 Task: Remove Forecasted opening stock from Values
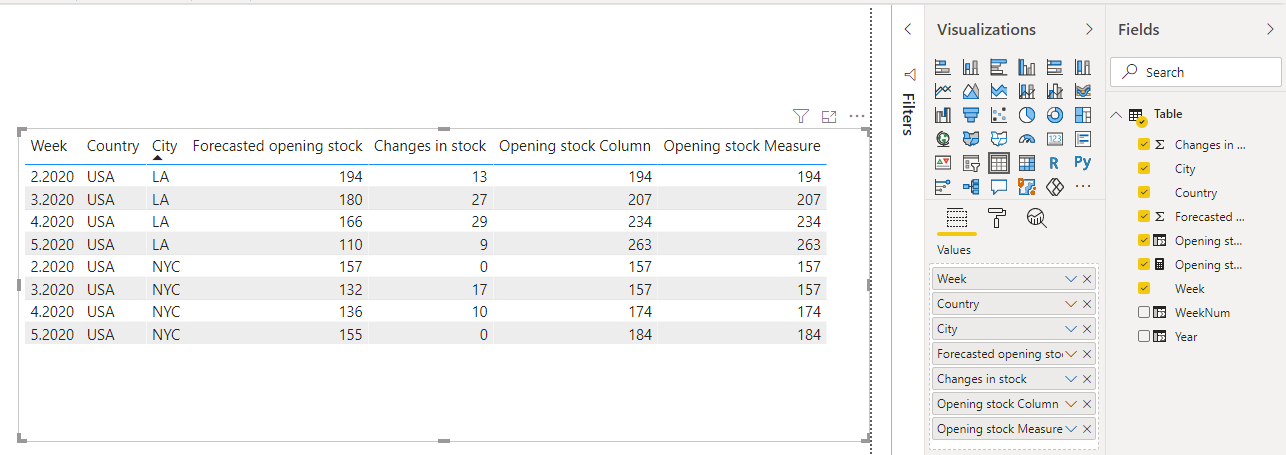click(1088, 354)
